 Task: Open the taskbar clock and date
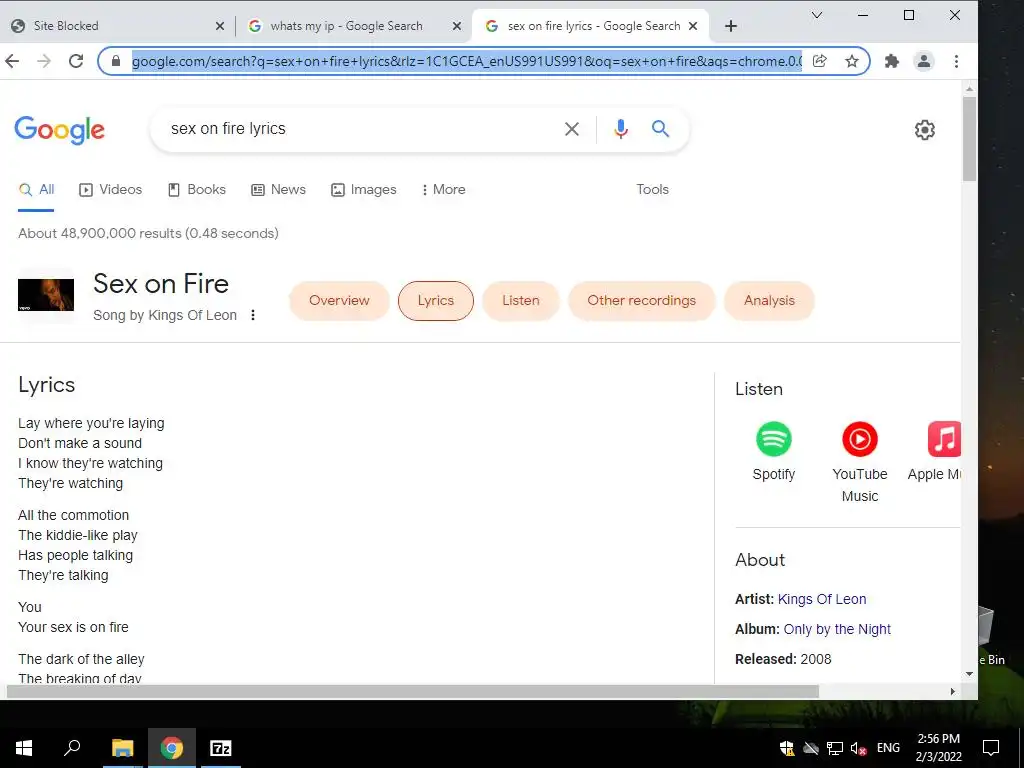(938, 748)
